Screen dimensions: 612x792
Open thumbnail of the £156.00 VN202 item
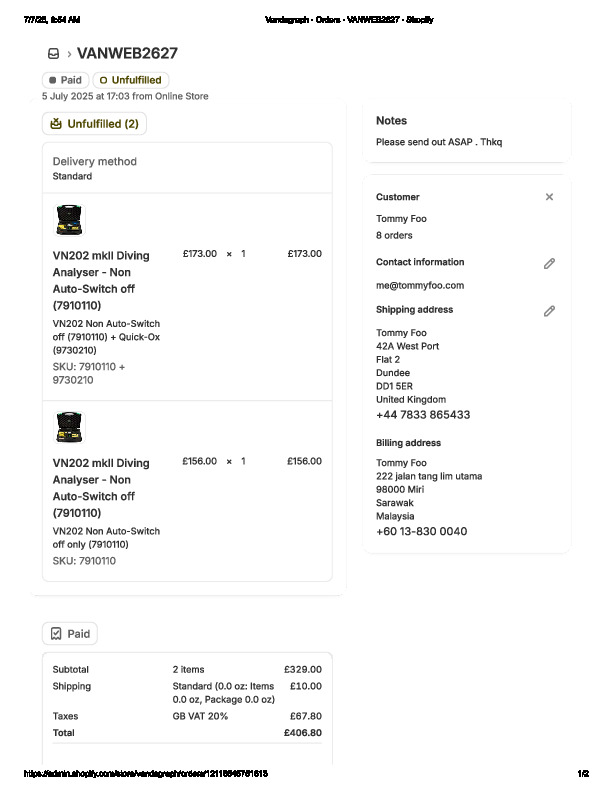pyautogui.click(x=69, y=428)
